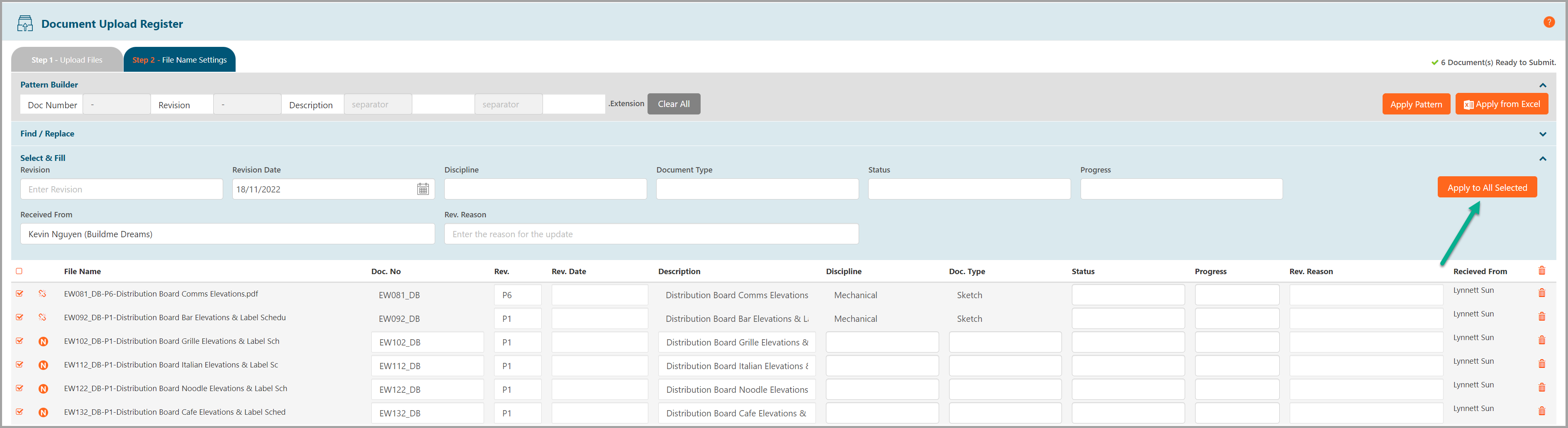This screenshot has height=428, width=1568.
Task: Toggle the select-all checkbox in table header
Action: click(19, 271)
